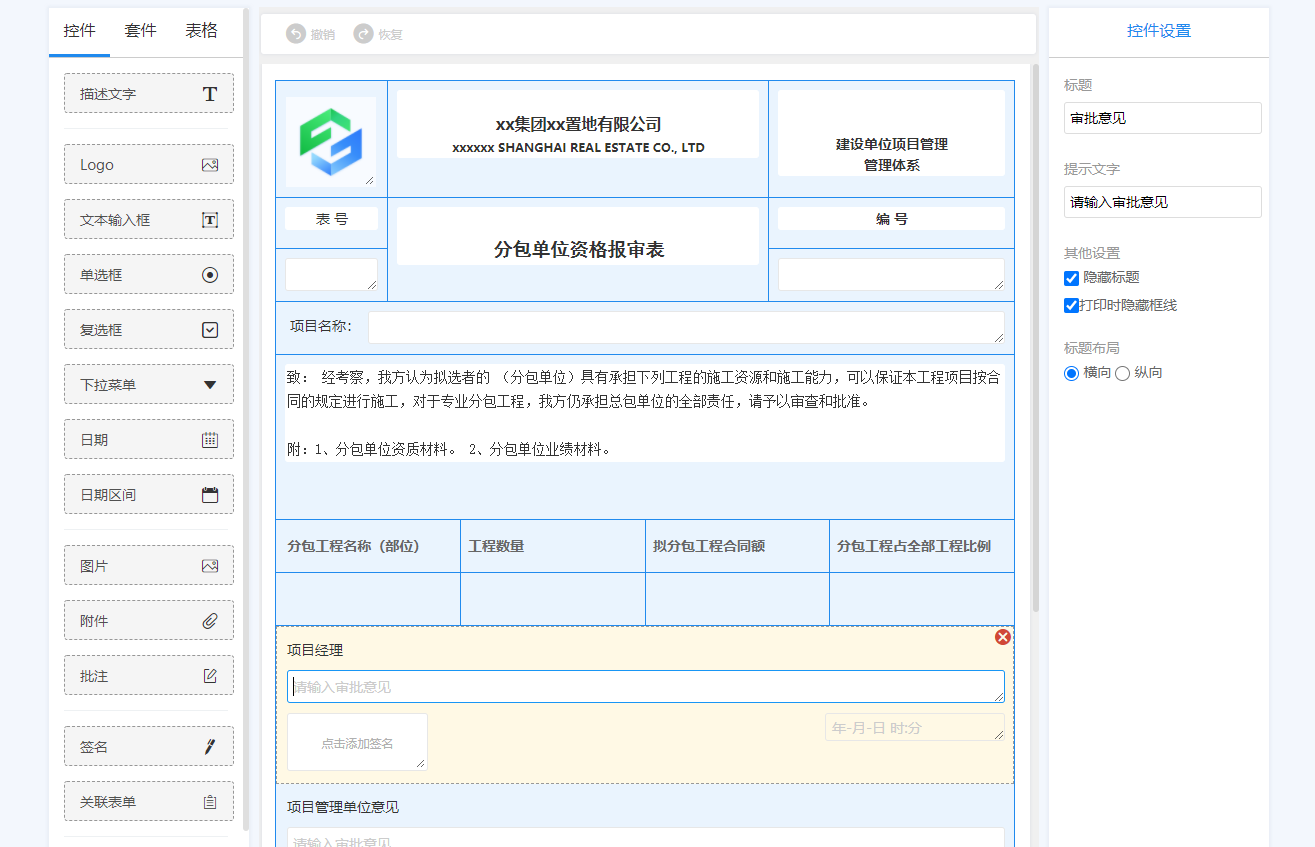Image resolution: width=1315 pixels, height=847 pixels.
Task: Uncheck the 隐藏标题 option
Action: [1071, 278]
